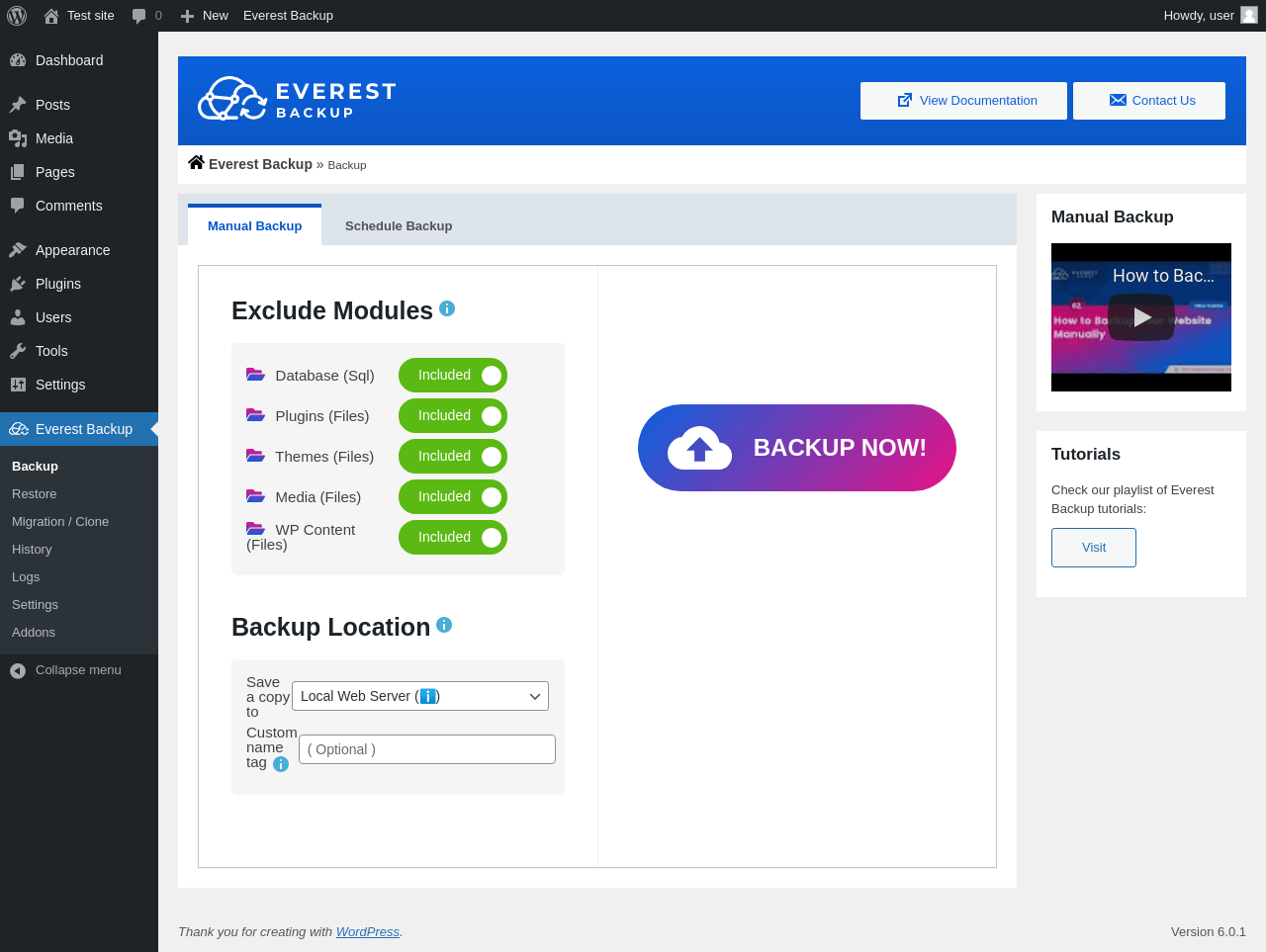Click the Plugins plug icon
Viewport: 1266px width, 952px height.
(x=18, y=284)
